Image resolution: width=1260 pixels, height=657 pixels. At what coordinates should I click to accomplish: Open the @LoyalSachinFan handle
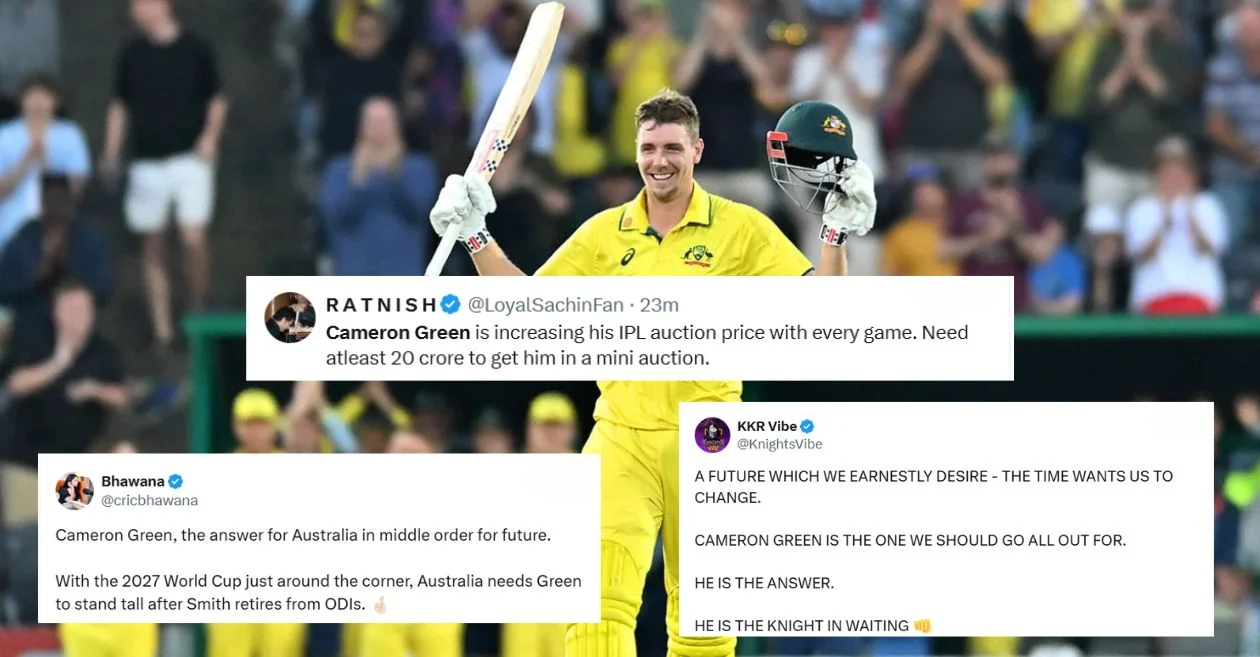point(546,305)
